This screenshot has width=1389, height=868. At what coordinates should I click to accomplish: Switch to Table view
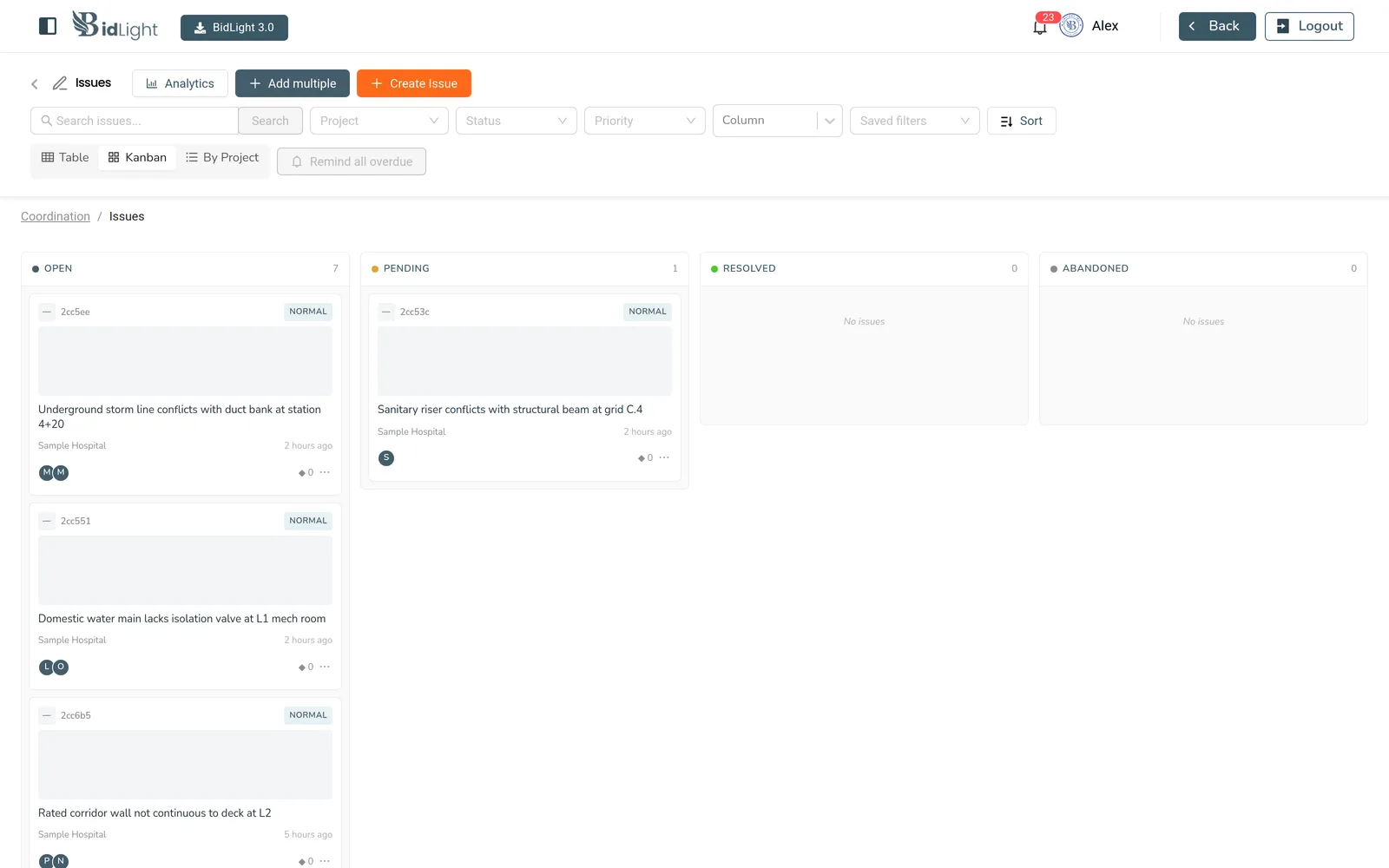pyautogui.click(x=65, y=157)
